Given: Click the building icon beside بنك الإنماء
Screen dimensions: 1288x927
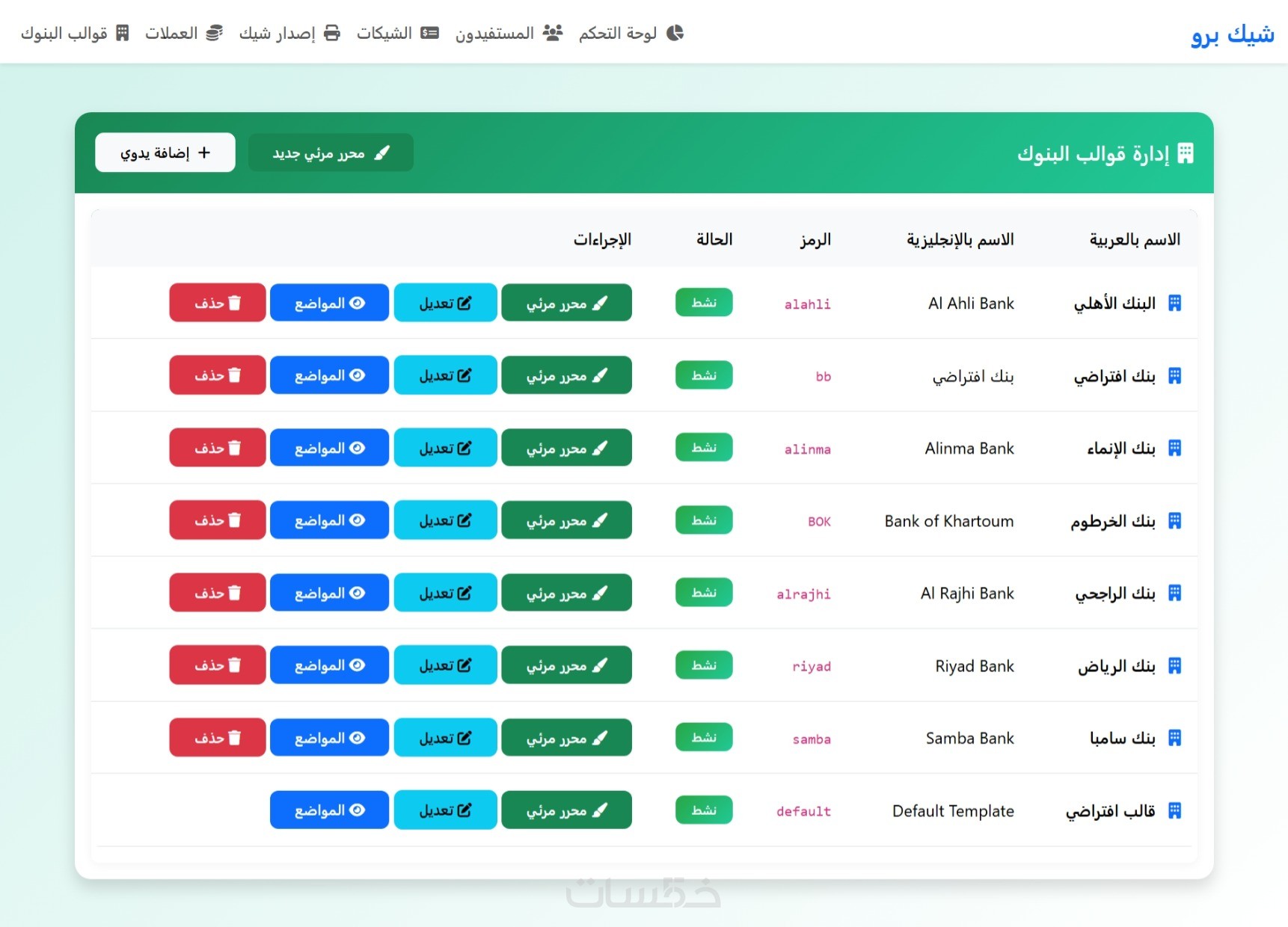Looking at the screenshot, I should pos(1174,448).
